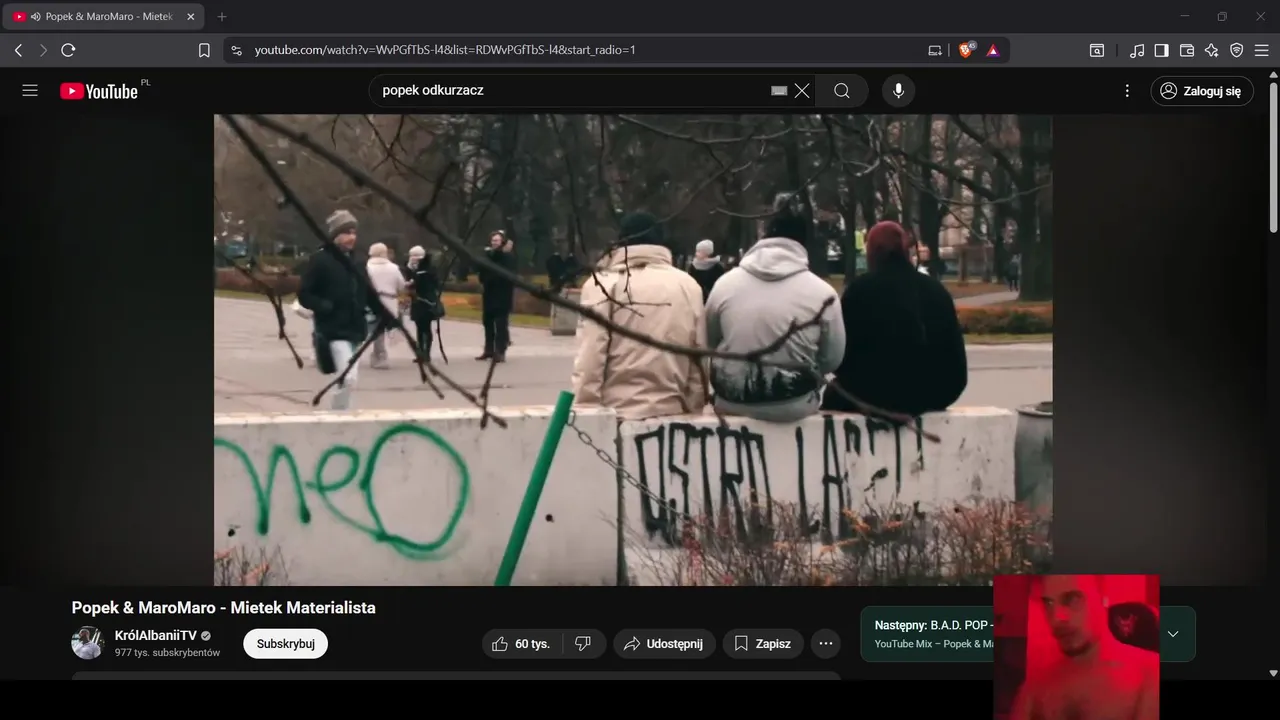This screenshot has width=1280, height=720.
Task: Open more actions ellipsis under video
Action: [x=826, y=644]
